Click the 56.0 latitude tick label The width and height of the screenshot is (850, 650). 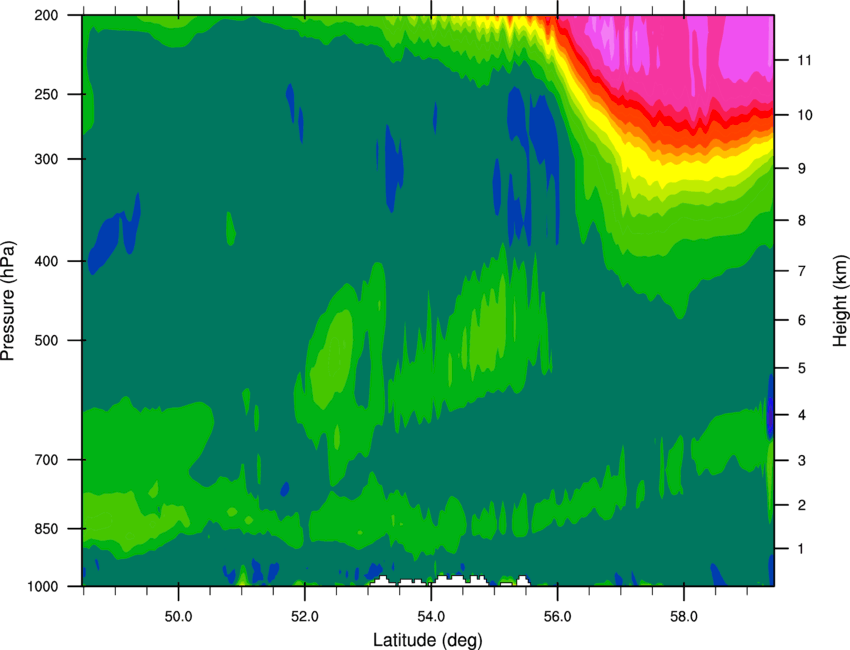[x=557, y=616]
